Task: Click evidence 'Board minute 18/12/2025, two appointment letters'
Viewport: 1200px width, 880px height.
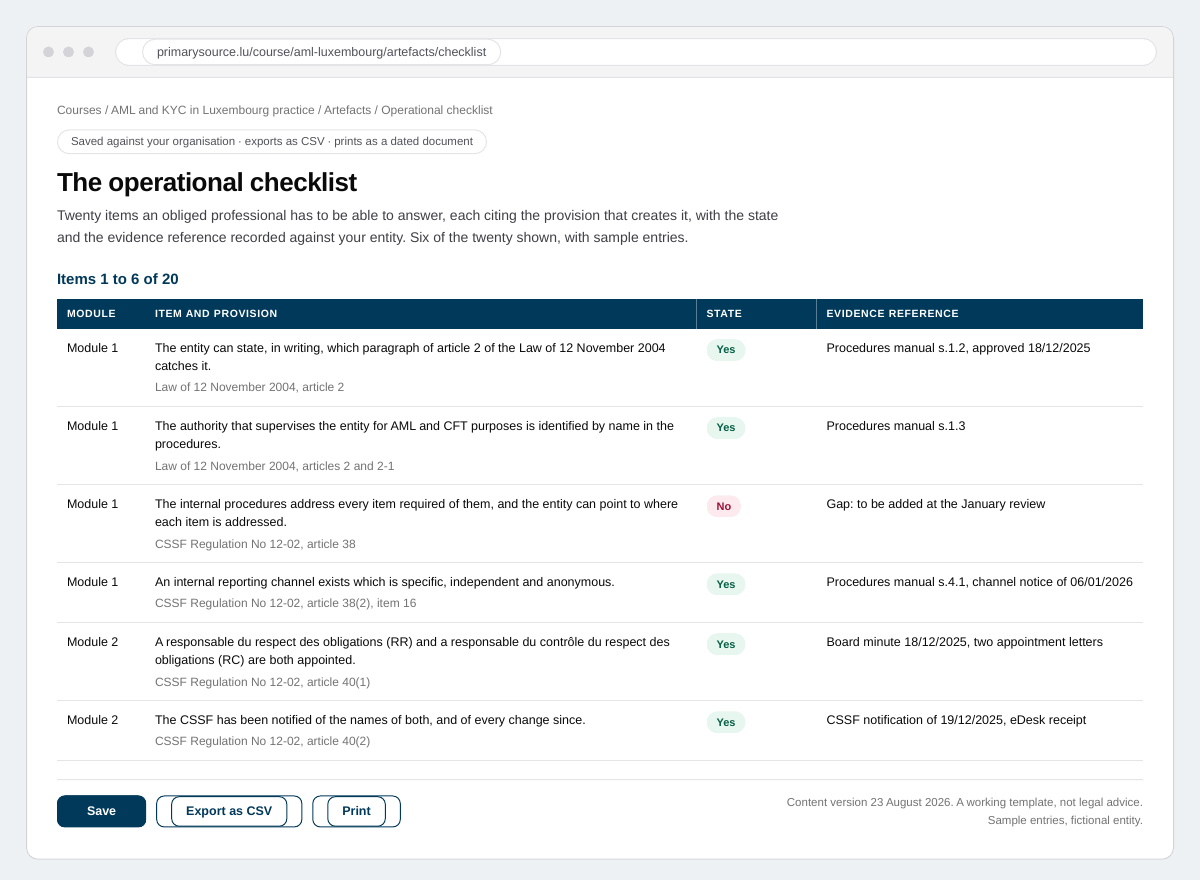Action: click(965, 642)
